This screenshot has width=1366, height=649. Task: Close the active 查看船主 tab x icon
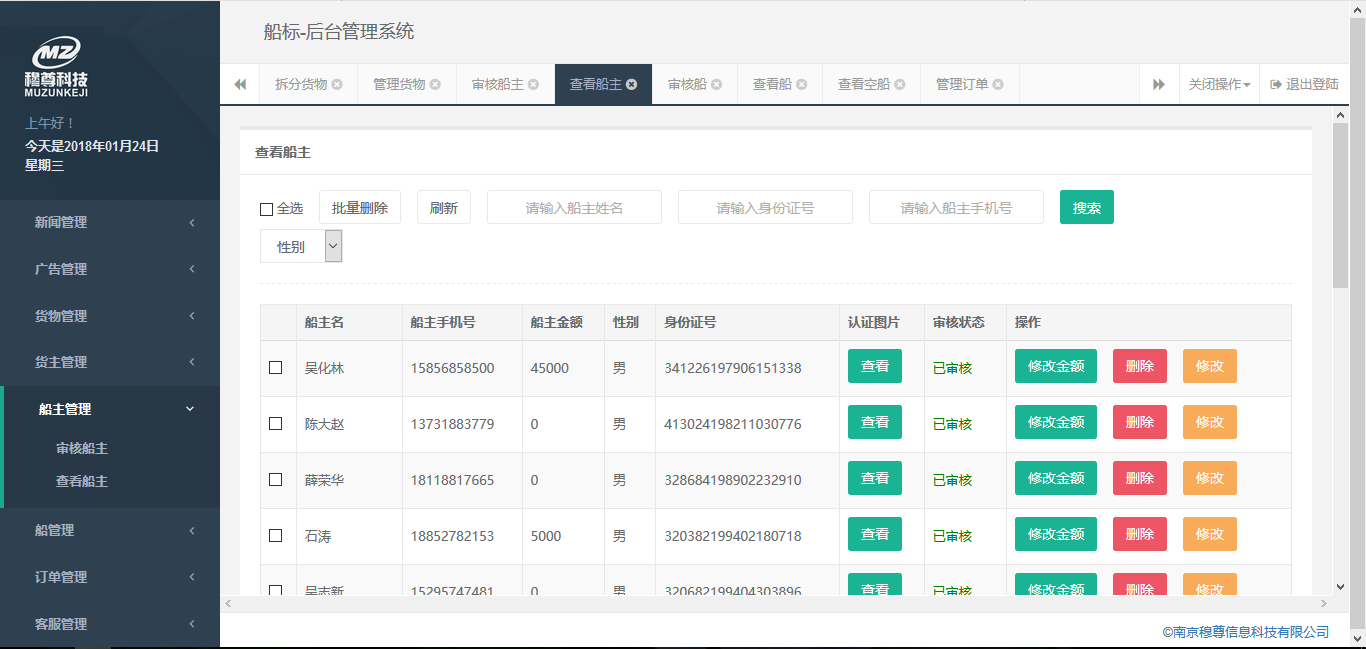pyautogui.click(x=631, y=85)
